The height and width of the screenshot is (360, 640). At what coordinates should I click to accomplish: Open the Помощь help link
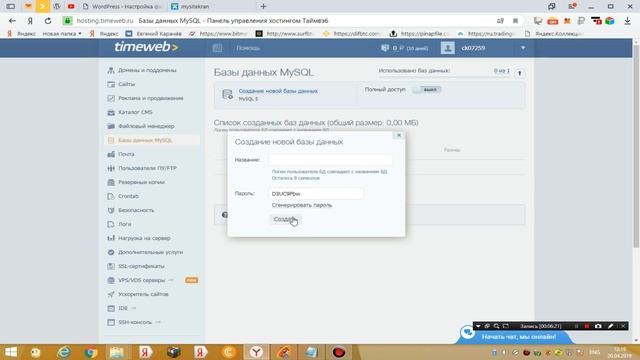point(248,48)
